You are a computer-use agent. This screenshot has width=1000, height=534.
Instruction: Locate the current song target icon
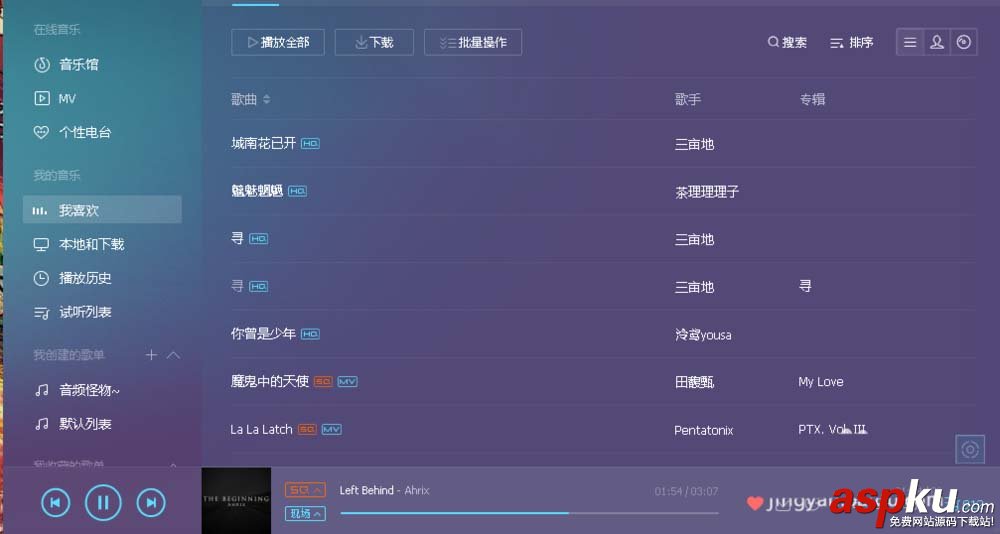(970, 449)
